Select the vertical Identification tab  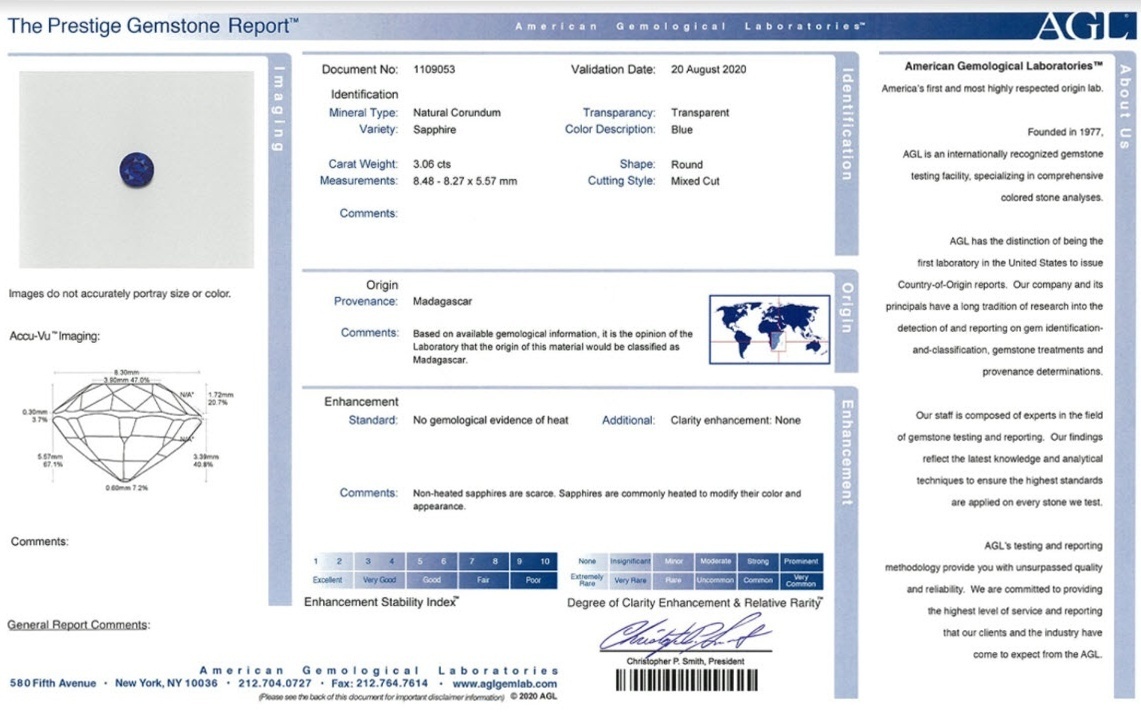[x=847, y=124]
